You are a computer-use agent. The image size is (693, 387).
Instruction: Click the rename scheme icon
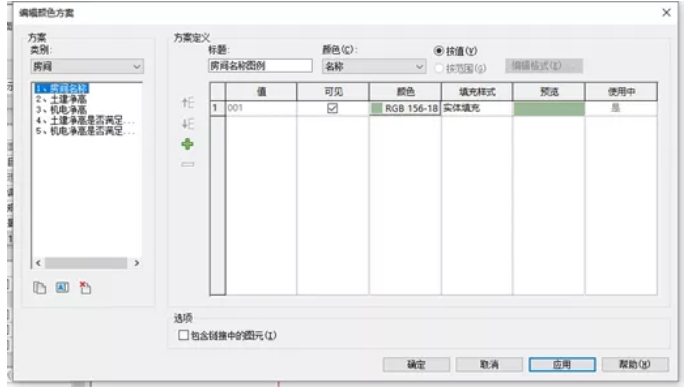[62, 288]
